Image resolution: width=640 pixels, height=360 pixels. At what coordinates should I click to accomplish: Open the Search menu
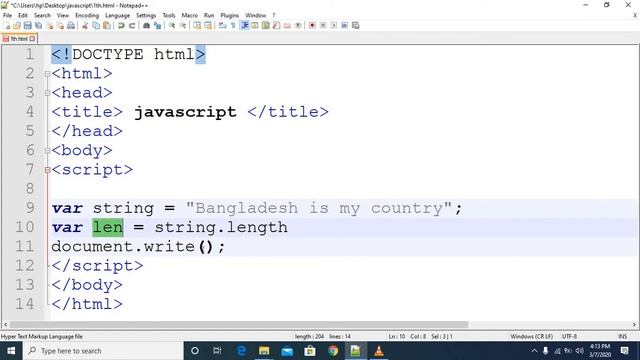42,16
